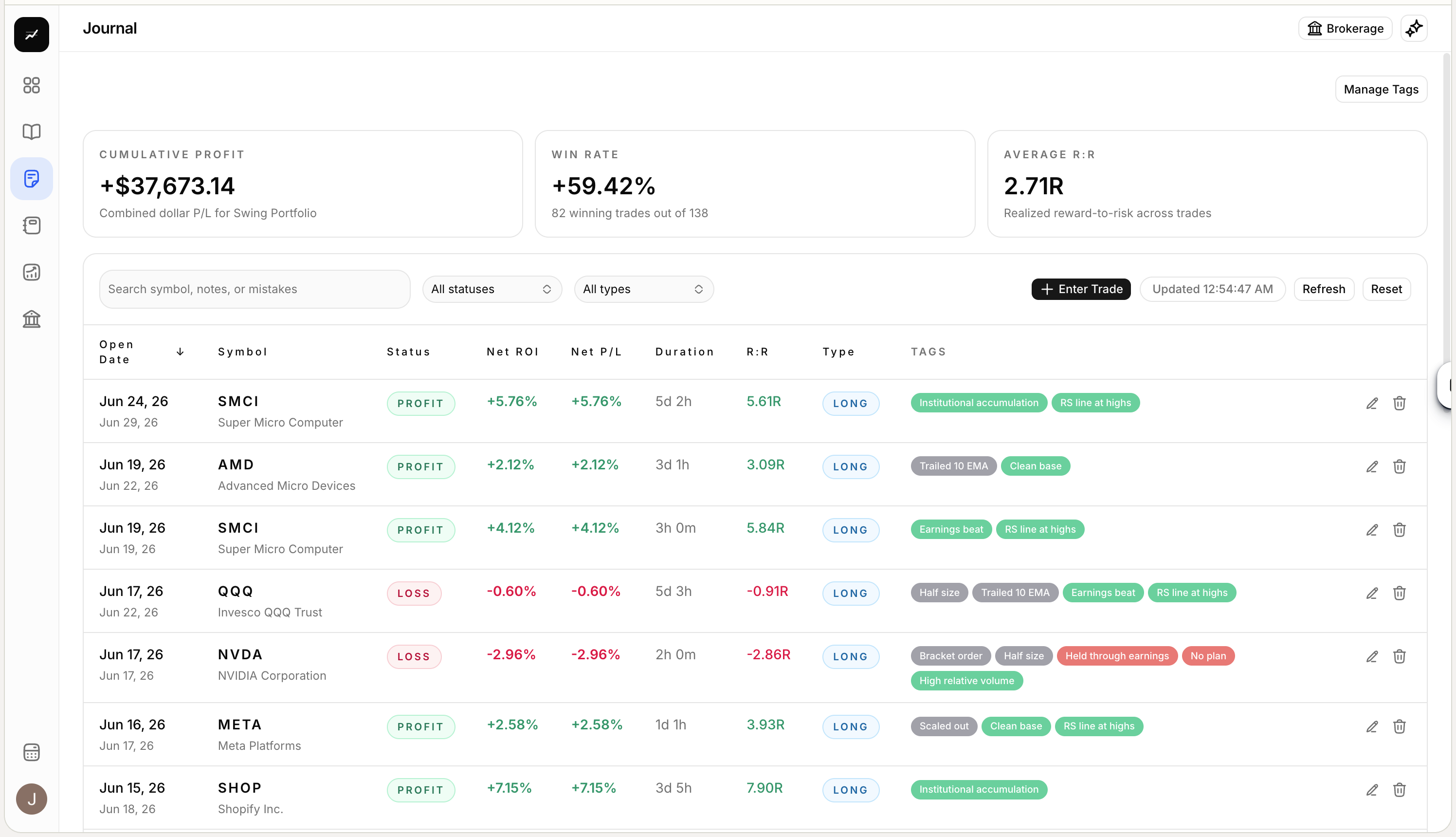Image resolution: width=1456 pixels, height=837 pixels.
Task: Click the Win Rate value +59.42%
Action: [603, 186]
